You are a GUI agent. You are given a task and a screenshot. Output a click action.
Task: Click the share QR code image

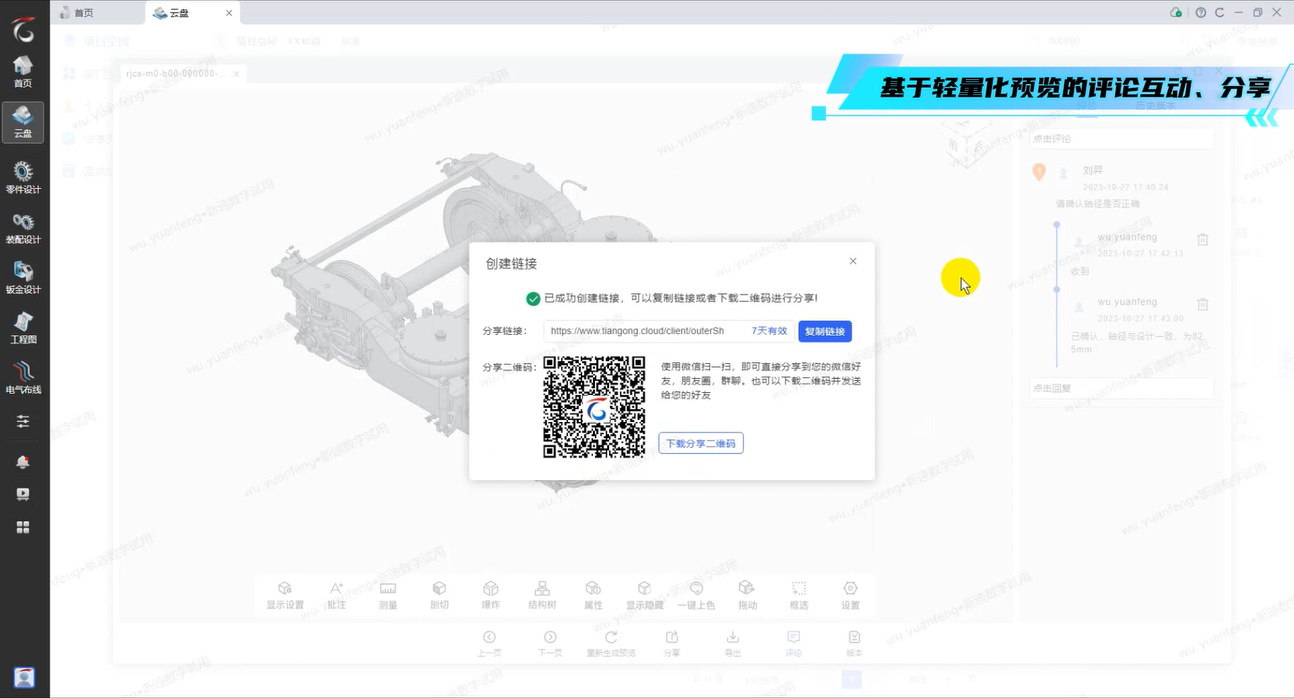tap(594, 407)
